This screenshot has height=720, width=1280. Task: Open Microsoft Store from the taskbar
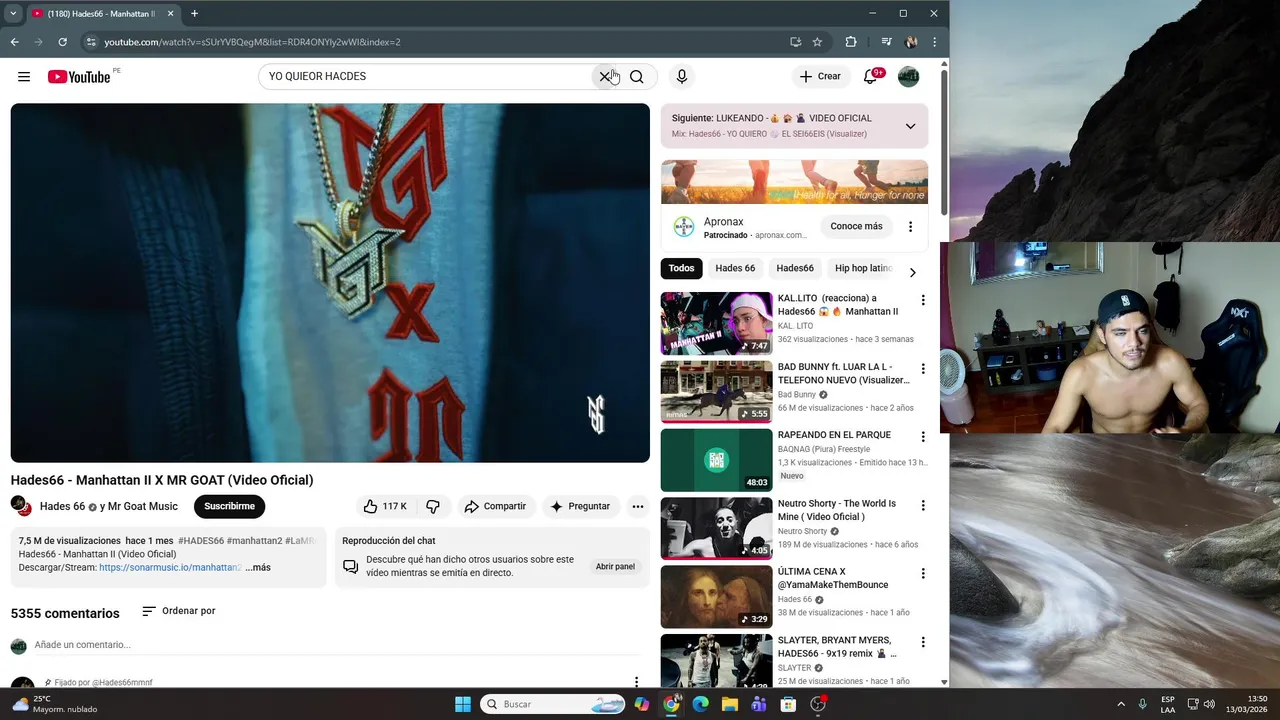pyautogui.click(x=788, y=704)
